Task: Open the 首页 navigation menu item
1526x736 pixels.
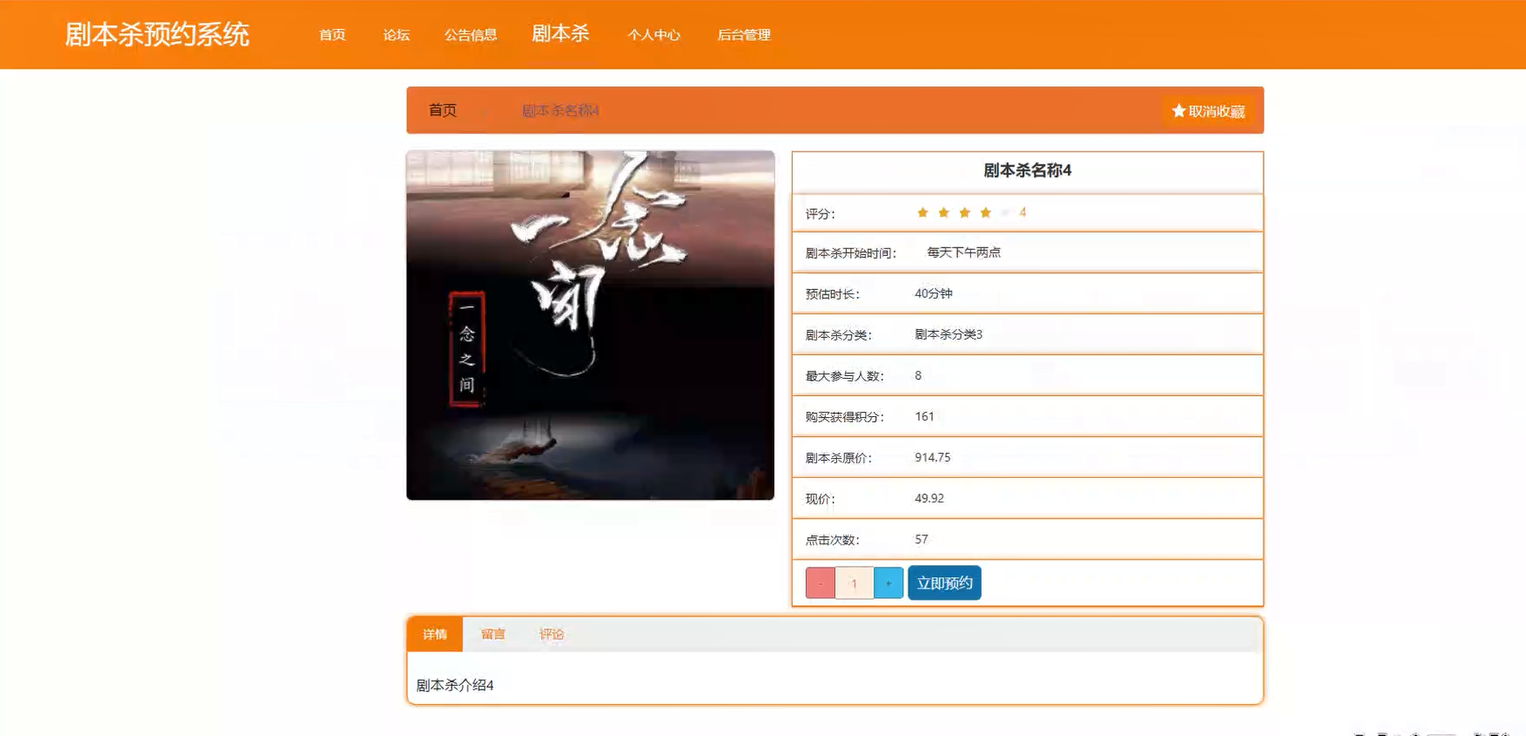Action: point(332,35)
